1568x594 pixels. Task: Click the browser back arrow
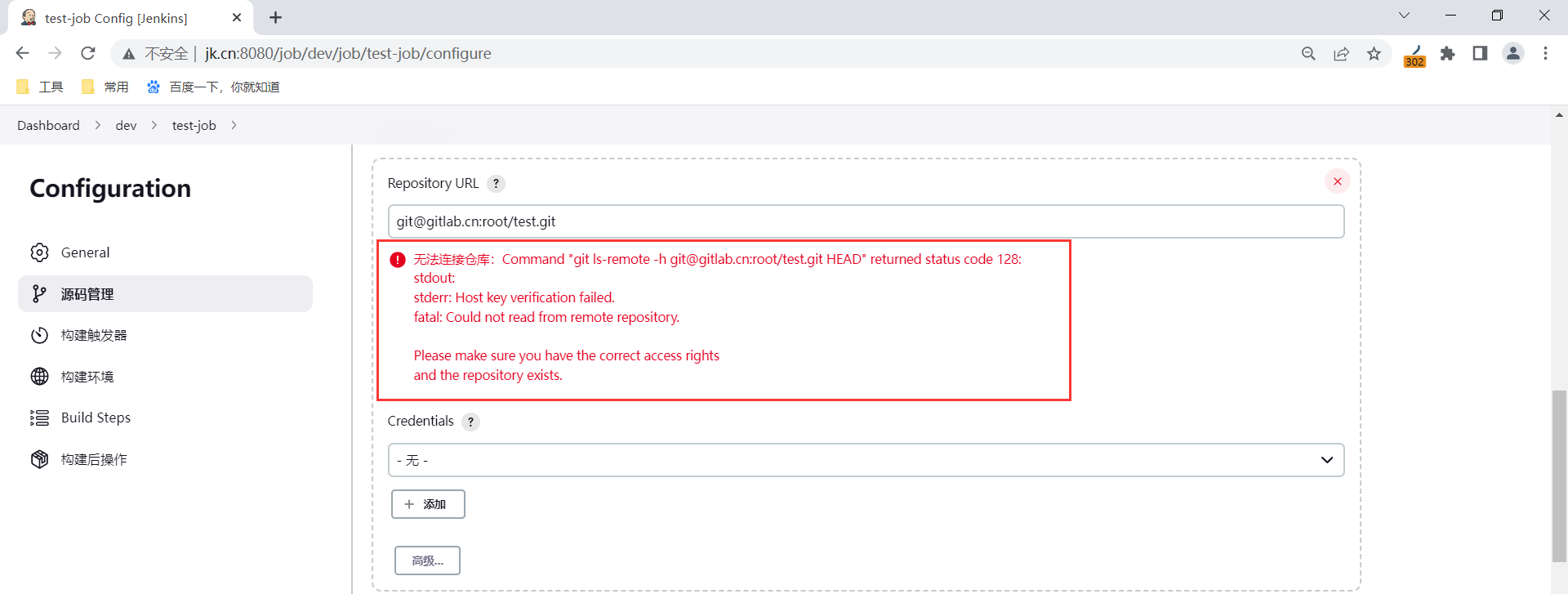pos(22,53)
